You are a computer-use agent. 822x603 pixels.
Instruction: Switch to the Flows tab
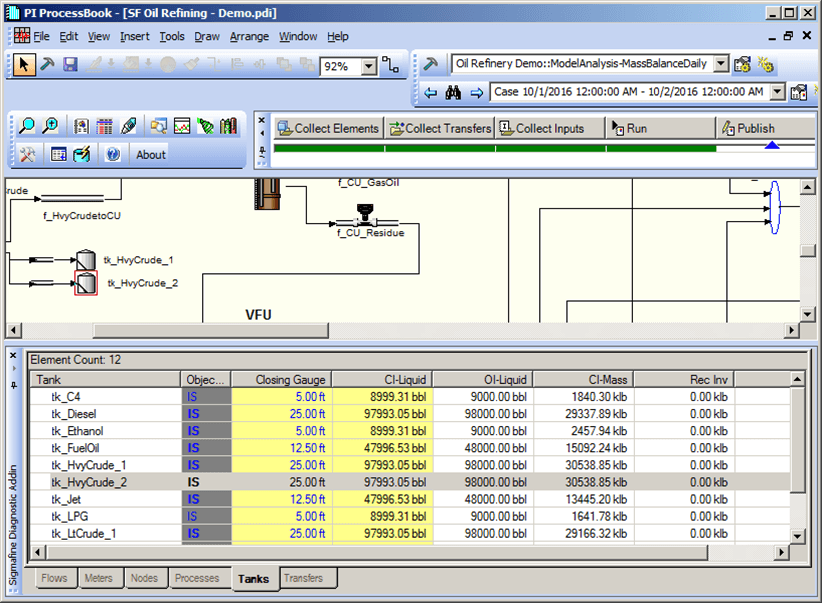coord(55,578)
